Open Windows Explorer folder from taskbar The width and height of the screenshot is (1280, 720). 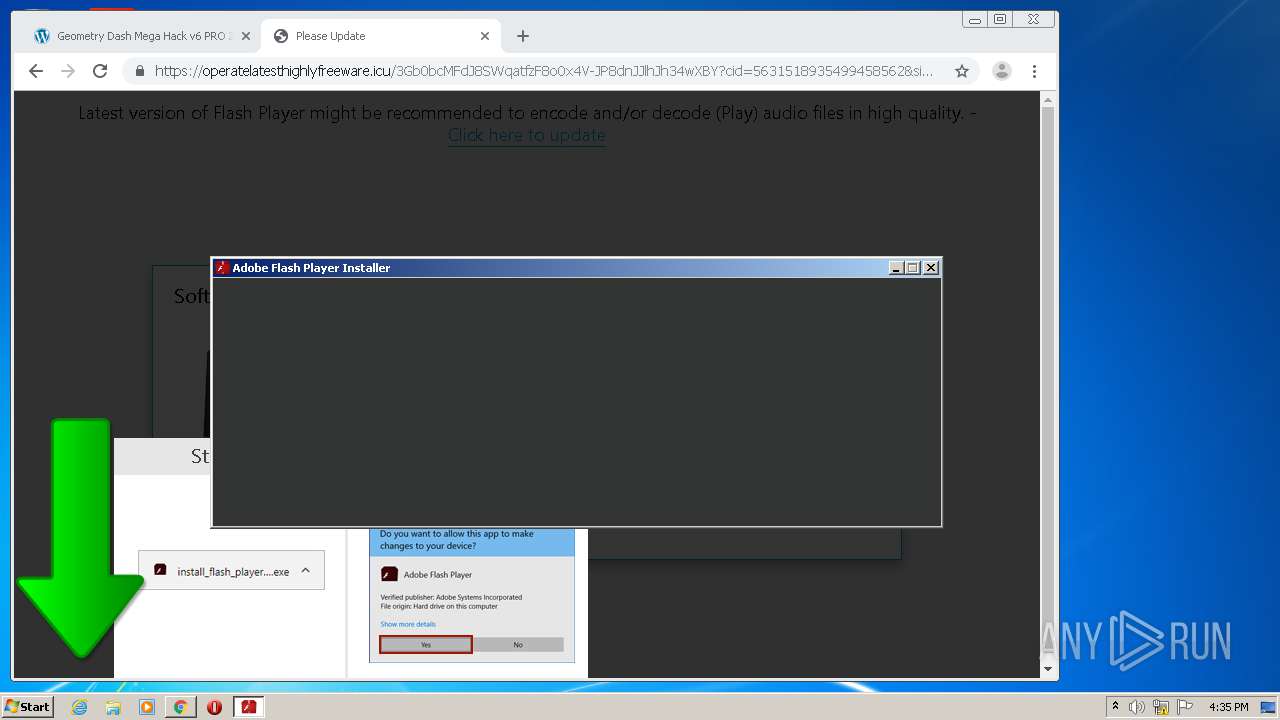113,707
